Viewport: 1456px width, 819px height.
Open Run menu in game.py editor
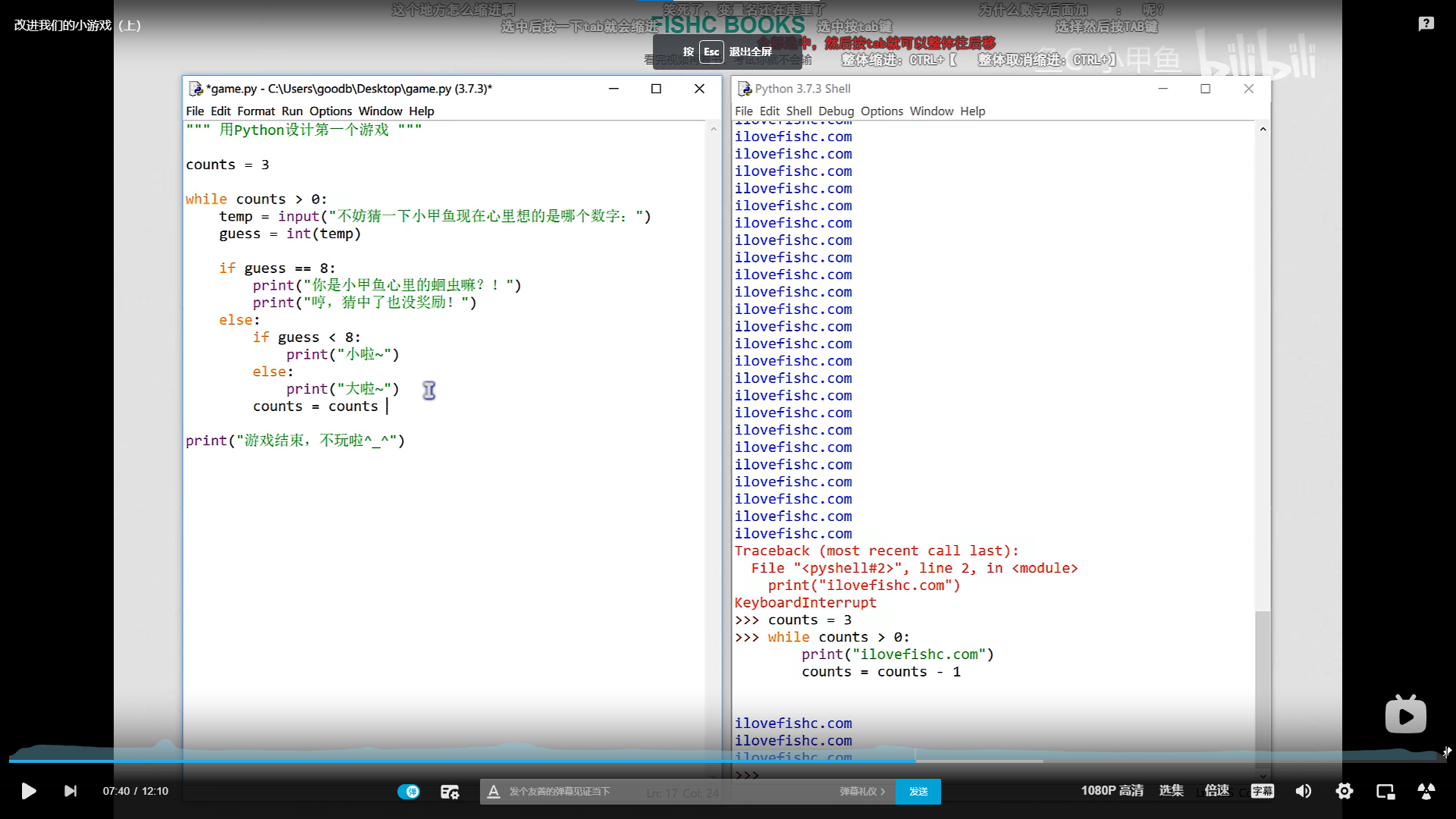click(292, 111)
